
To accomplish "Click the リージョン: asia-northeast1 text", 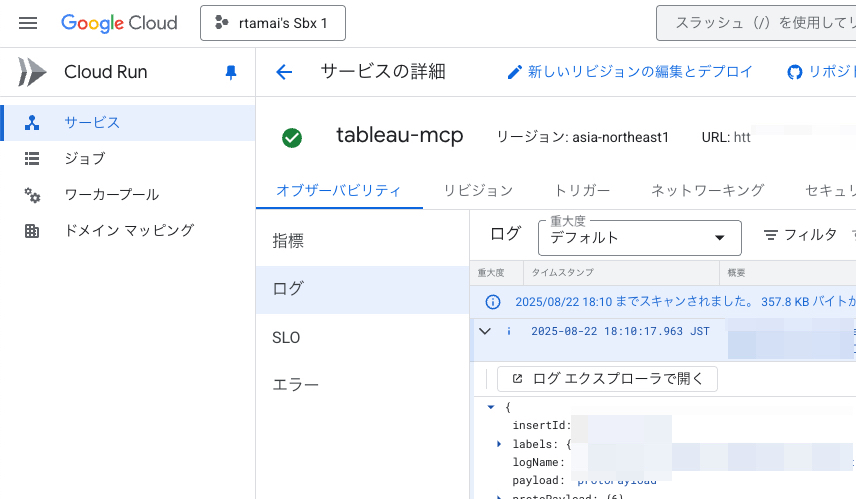I will click(x=582, y=137).
